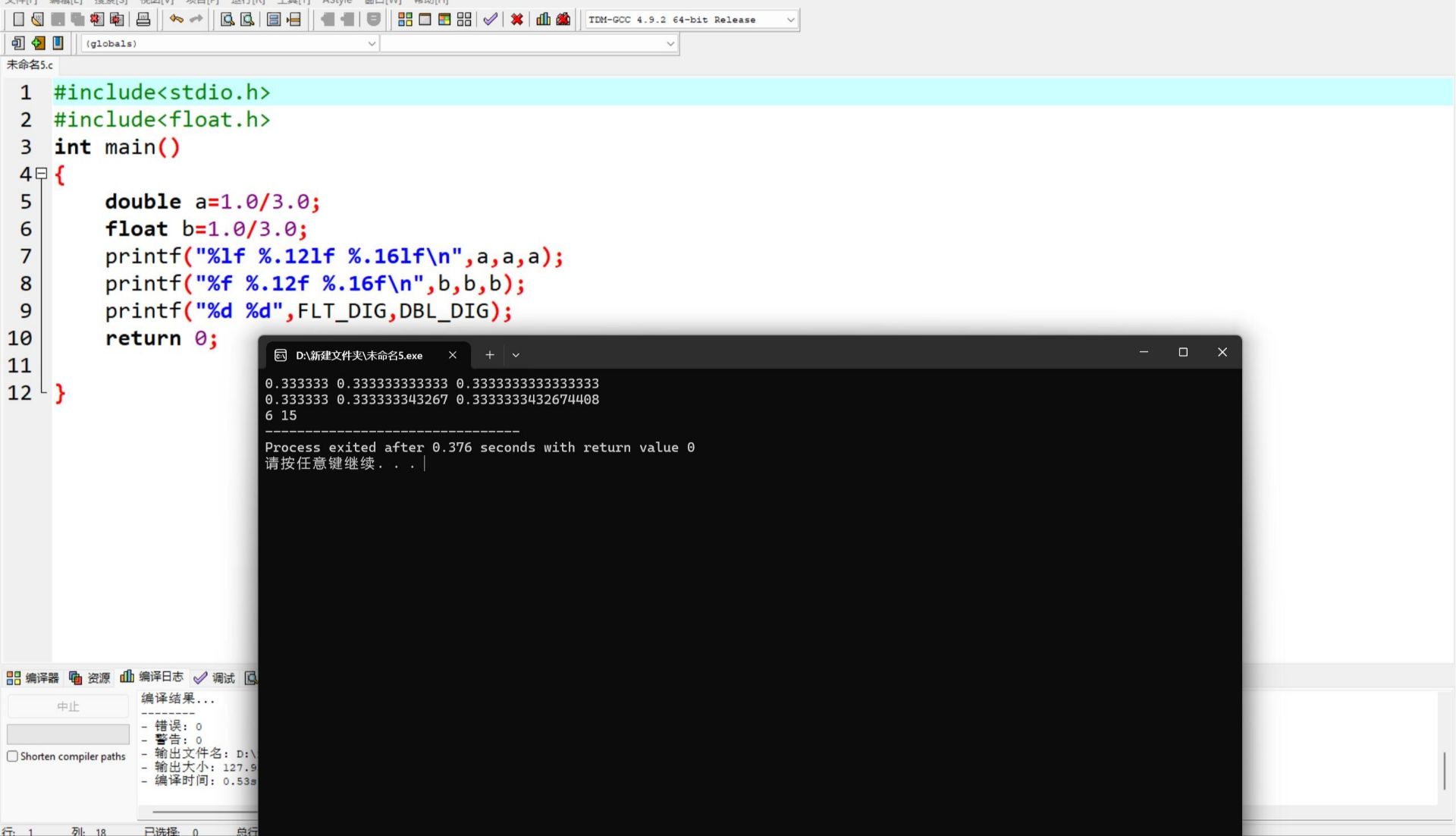Image resolution: width=1456 pixels, height=836 pixels.
Task: Open the terminal tab list chevron
Action: point(516,355)
